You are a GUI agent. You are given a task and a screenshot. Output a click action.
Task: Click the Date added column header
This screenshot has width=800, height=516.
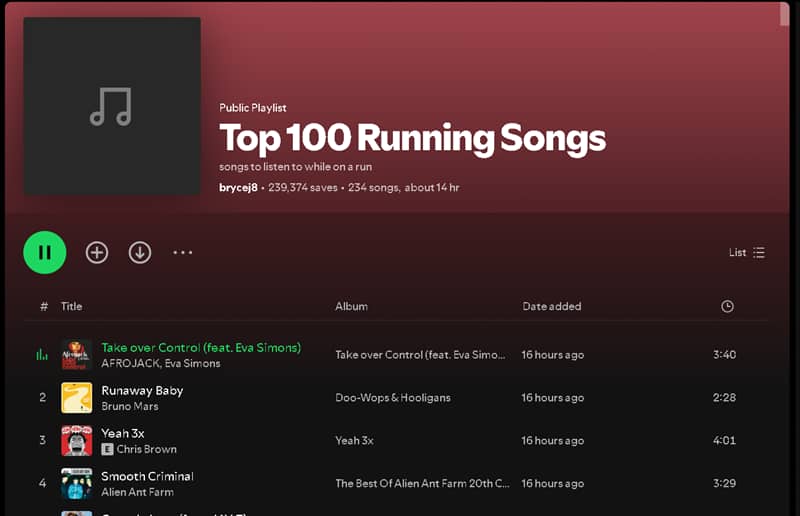click(551, 306)
